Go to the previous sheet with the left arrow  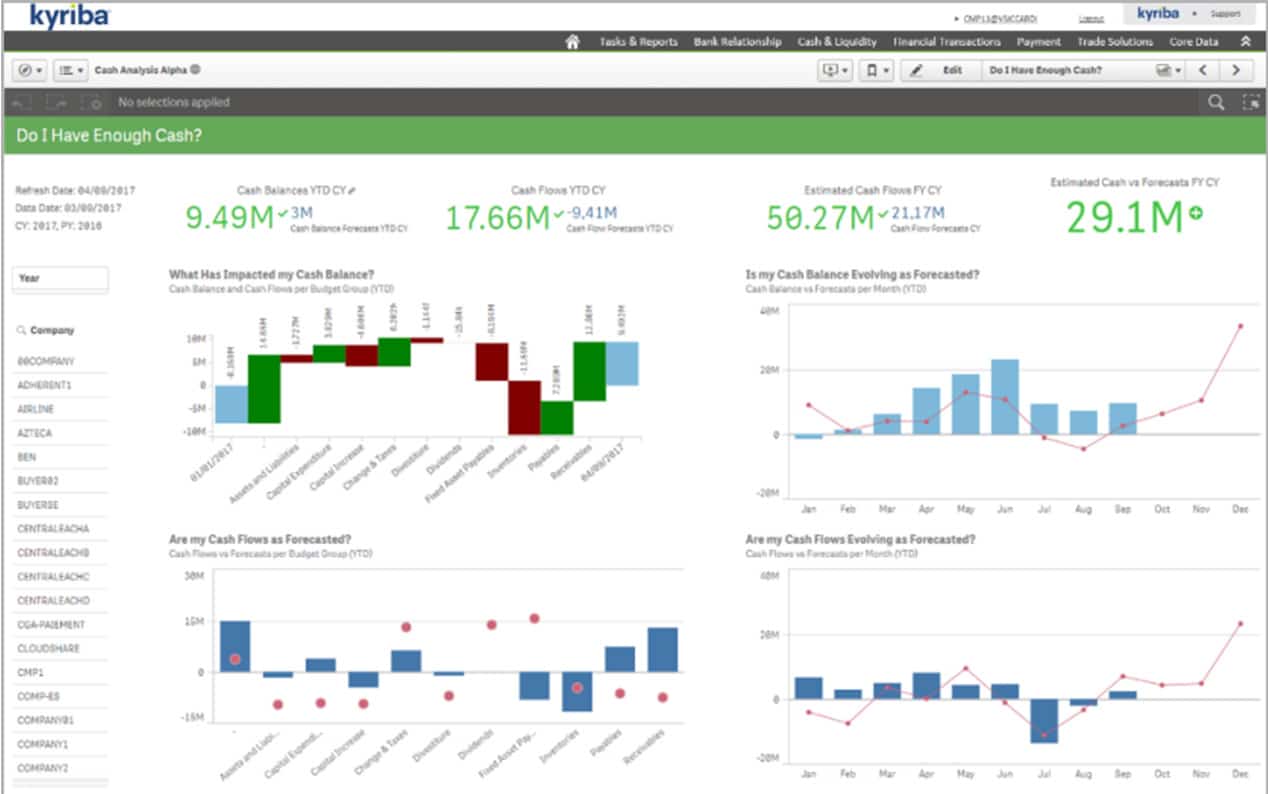pos(1204,70)
